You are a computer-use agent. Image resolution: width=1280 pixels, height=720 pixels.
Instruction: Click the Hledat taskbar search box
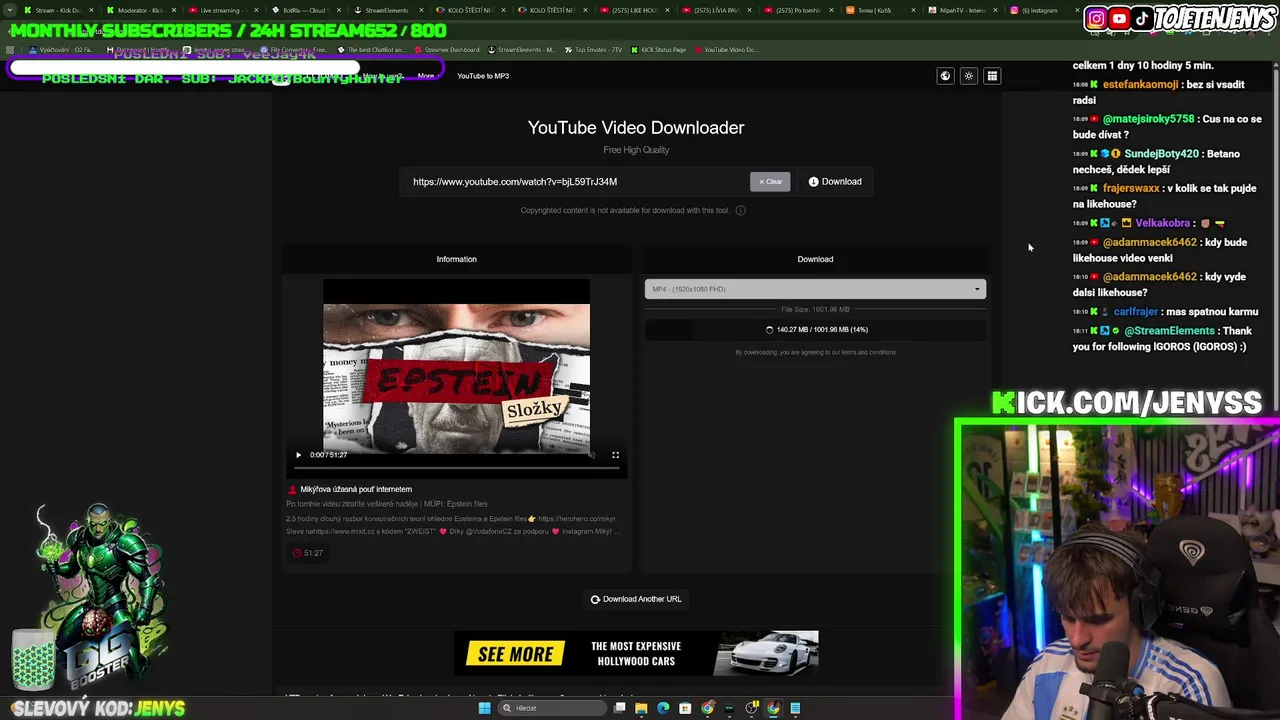(x=553, y=708)
